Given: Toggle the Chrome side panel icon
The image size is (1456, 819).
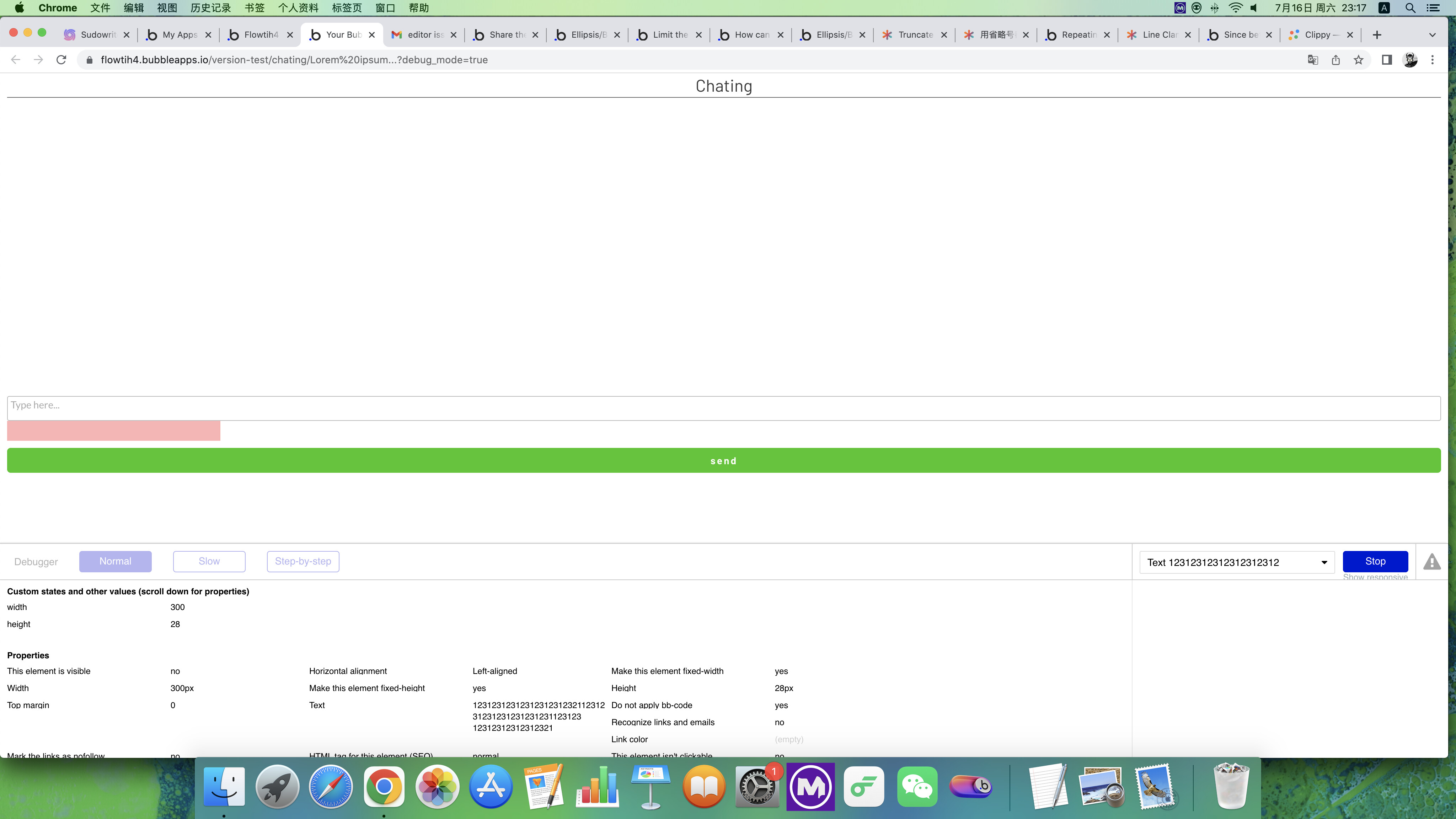Looking at the screenshot, I should click(1386, 60).
